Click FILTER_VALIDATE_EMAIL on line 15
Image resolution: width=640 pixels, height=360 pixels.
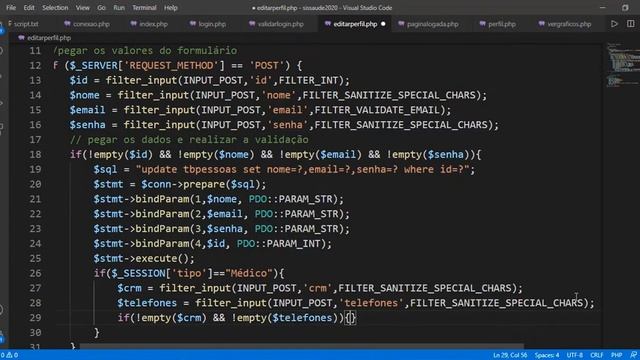click(x=377, y=110)
